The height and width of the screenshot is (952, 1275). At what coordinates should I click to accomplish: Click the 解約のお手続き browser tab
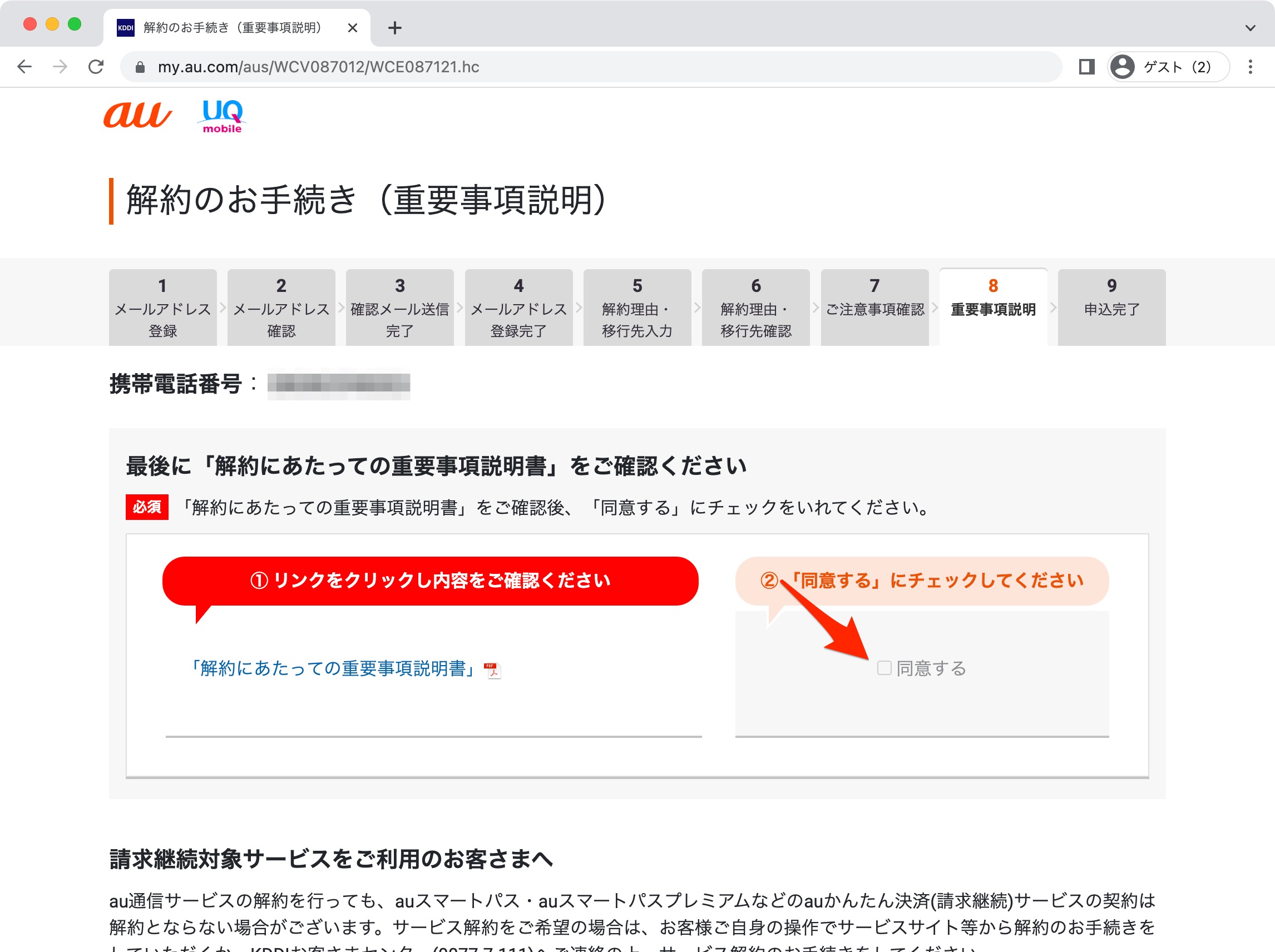[x=237, y=28]
